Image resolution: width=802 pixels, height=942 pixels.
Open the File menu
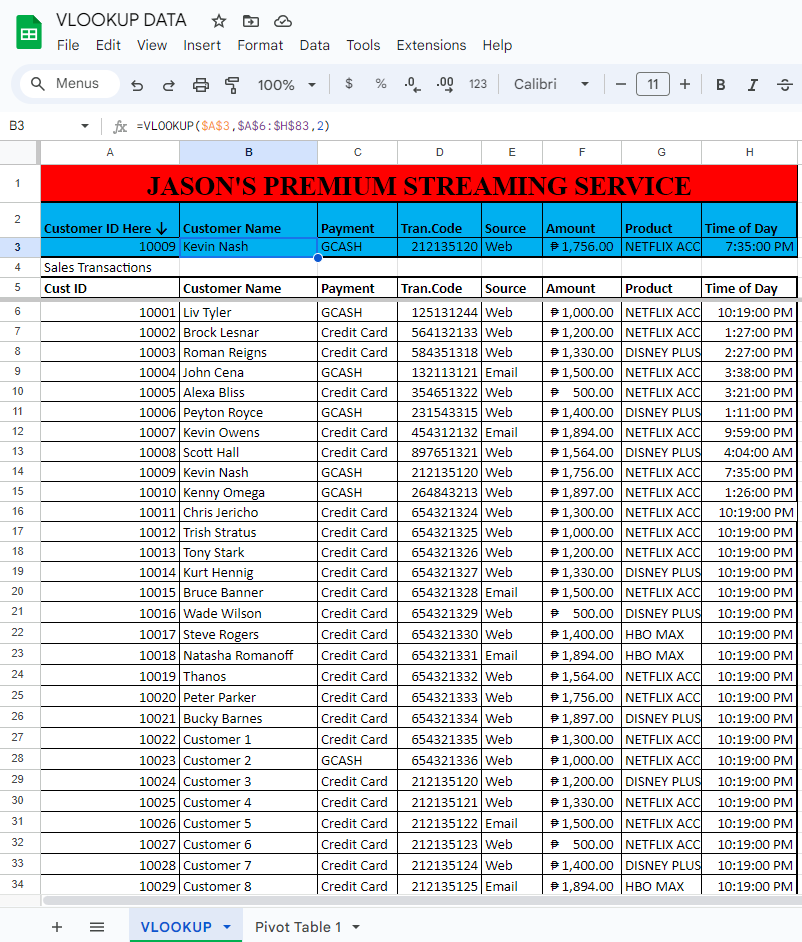click(68, 46)
